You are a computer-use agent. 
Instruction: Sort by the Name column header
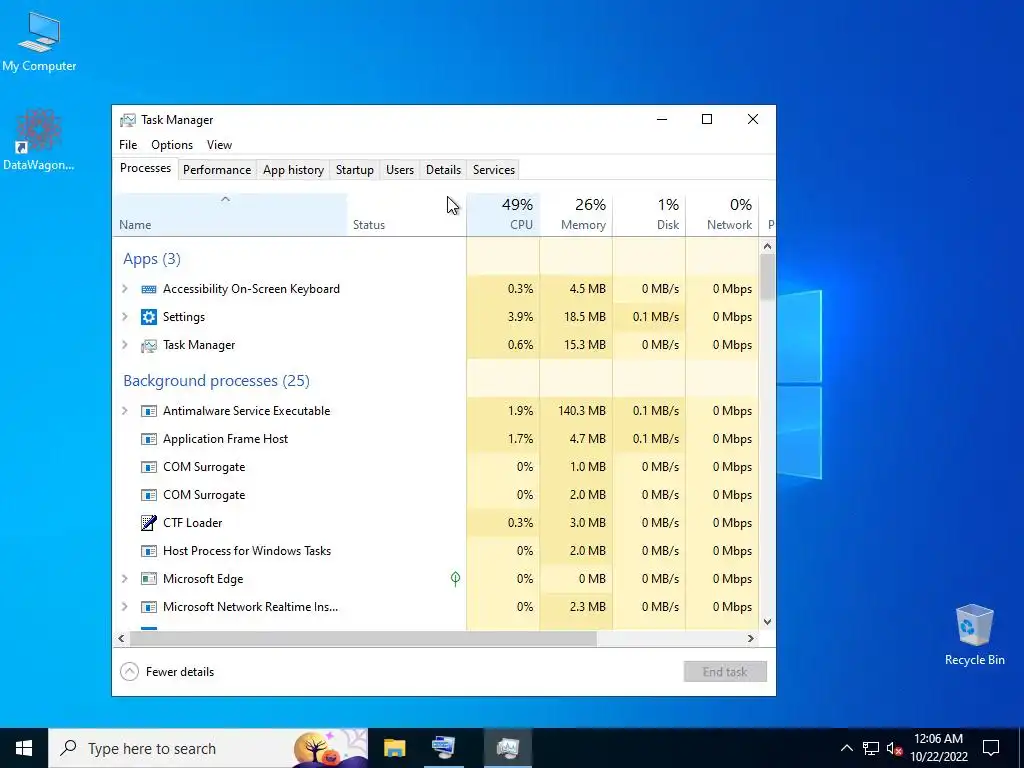point(230,215)
